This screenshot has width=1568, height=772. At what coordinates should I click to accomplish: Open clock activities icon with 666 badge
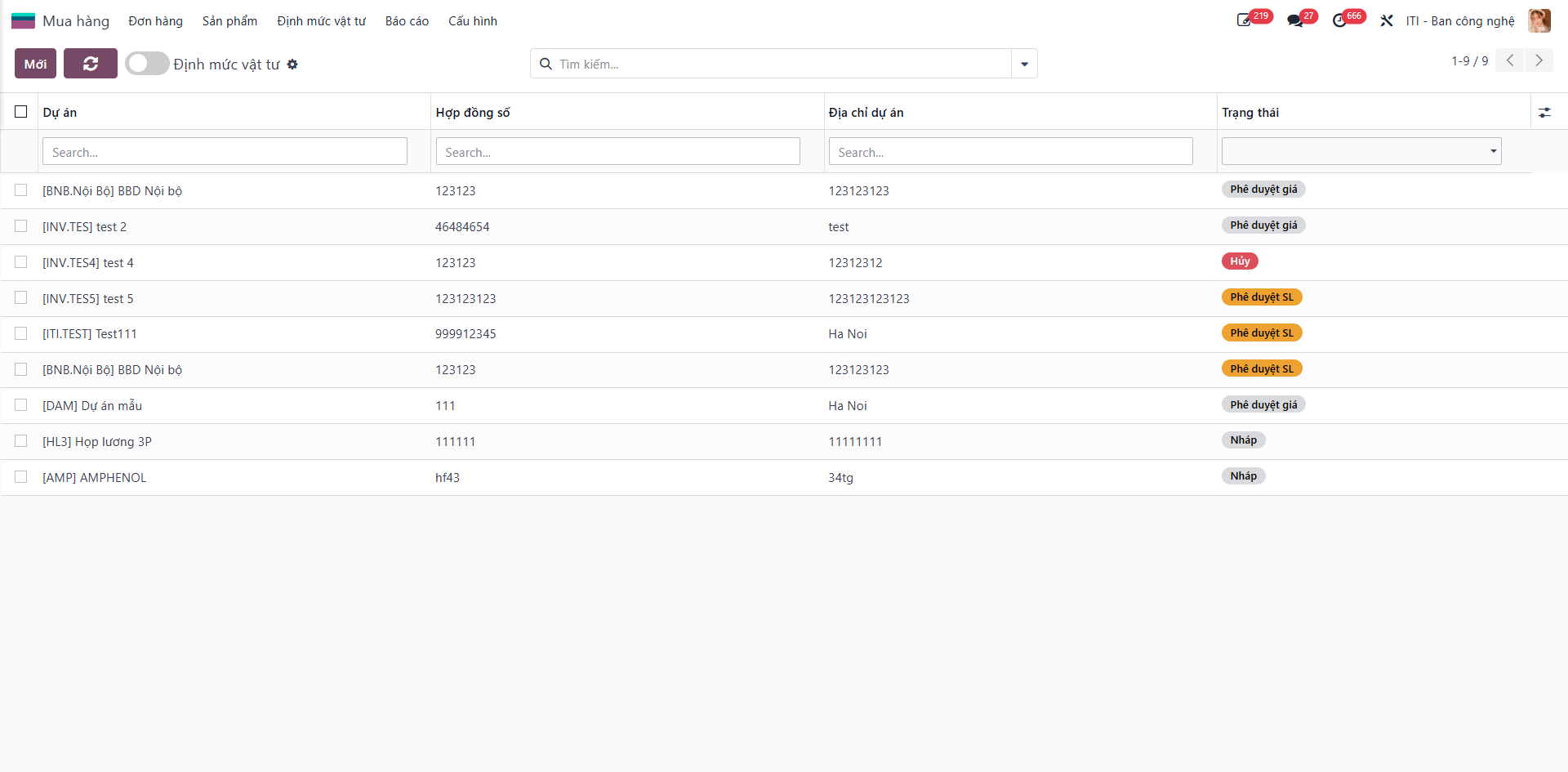click(1339, 20)
